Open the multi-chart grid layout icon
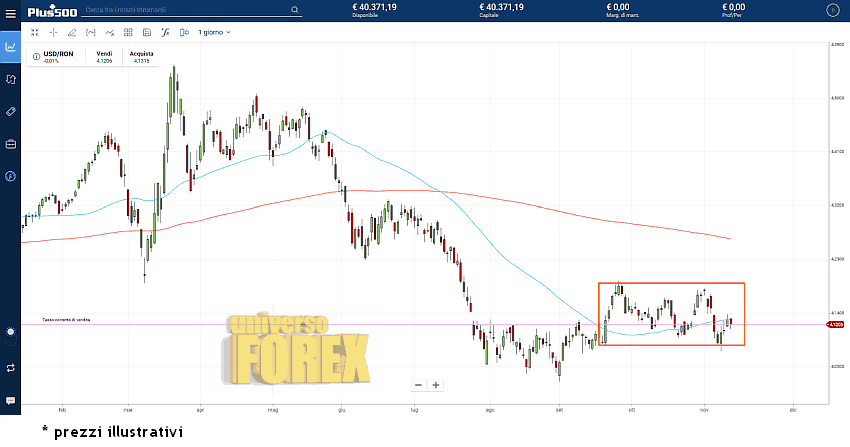The image size is (850, 447). click(128, 32)
